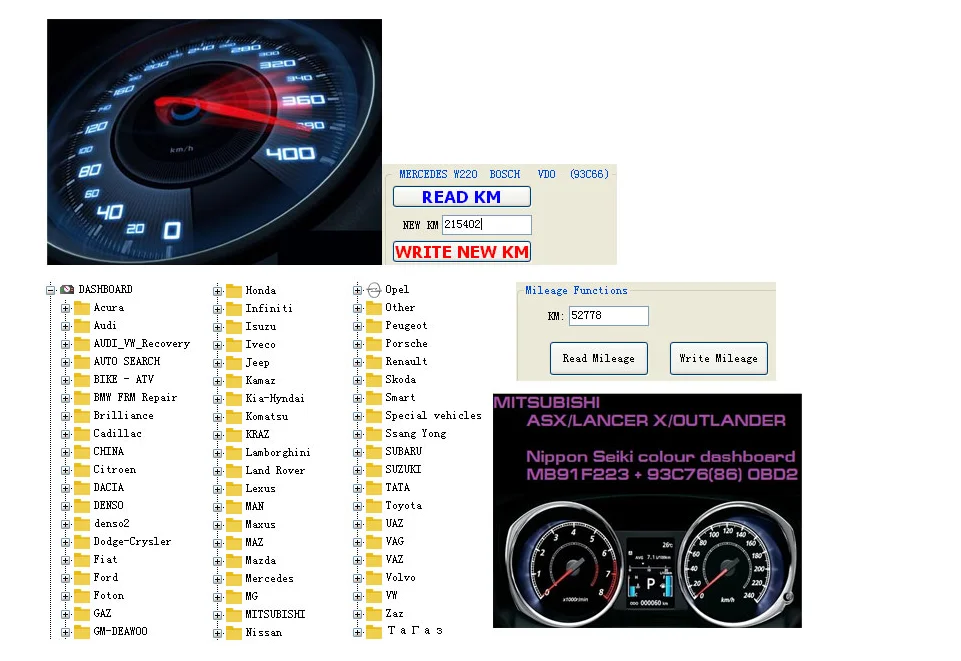Click the Jeep folder icon
The width and height of the screenshot is (961, 661).
[x=234, y=363]
